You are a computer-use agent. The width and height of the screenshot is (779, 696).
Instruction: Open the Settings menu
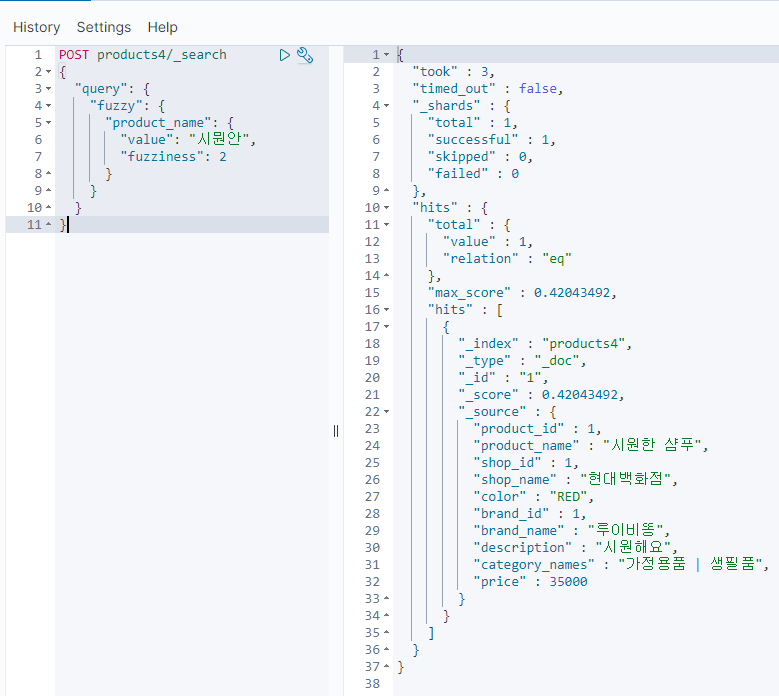[104, 27]
